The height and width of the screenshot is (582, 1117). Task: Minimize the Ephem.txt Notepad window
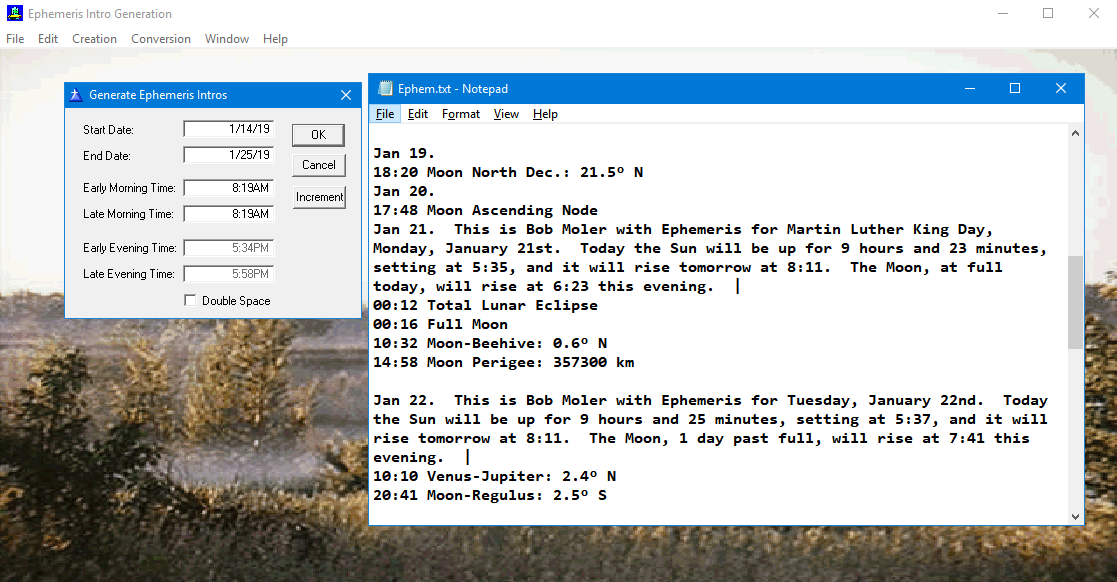(x=968, y=89)
